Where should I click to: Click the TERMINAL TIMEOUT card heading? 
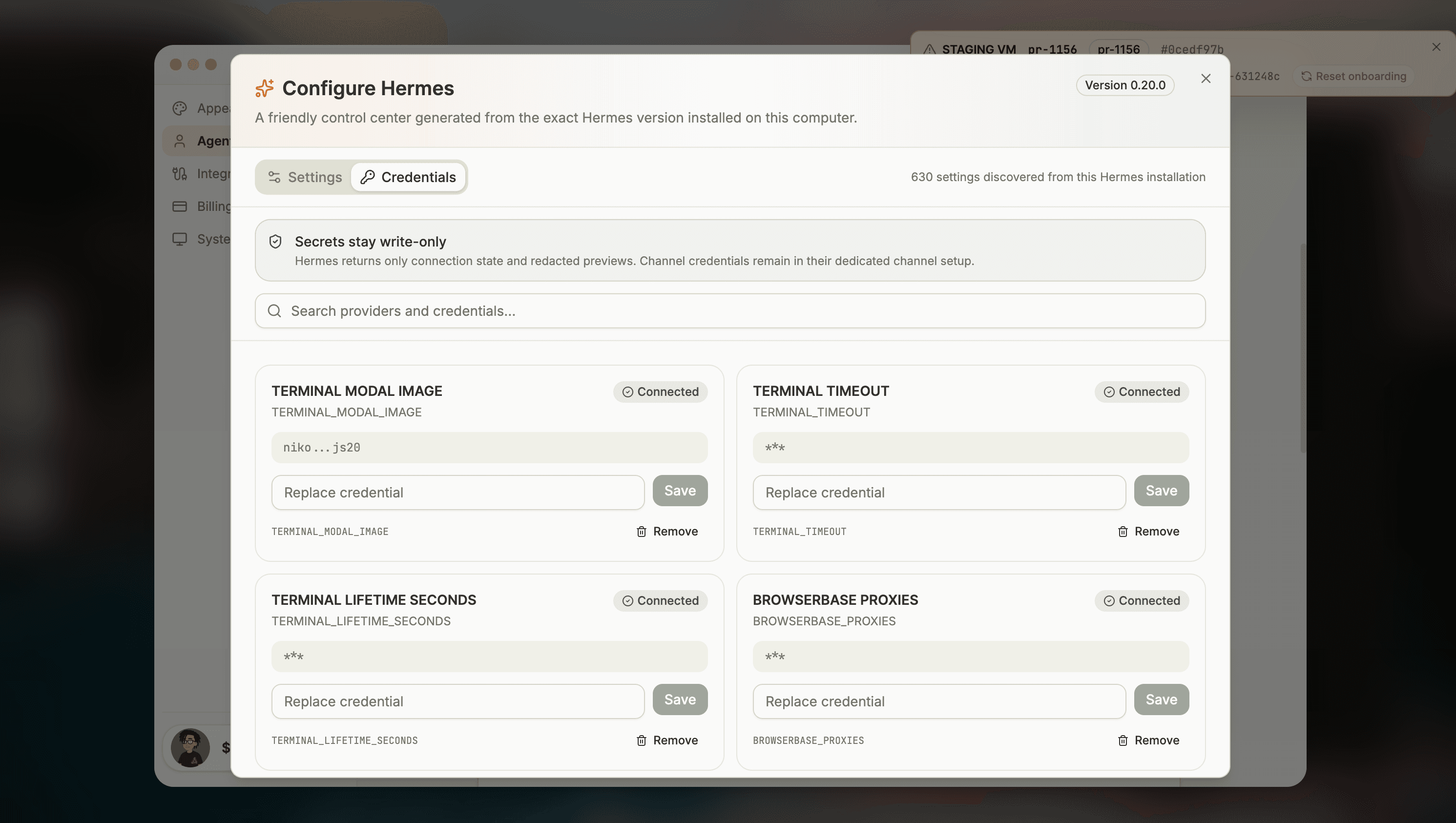click(x=821, y=391)
